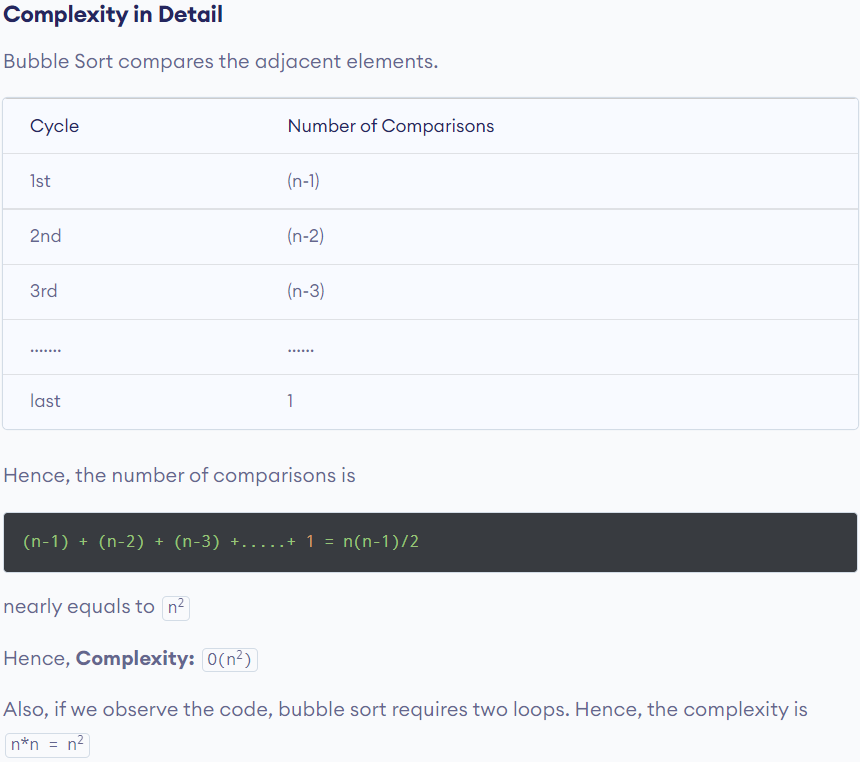Click the inline 'O(n²)' code badge

[x=229, y=659]
